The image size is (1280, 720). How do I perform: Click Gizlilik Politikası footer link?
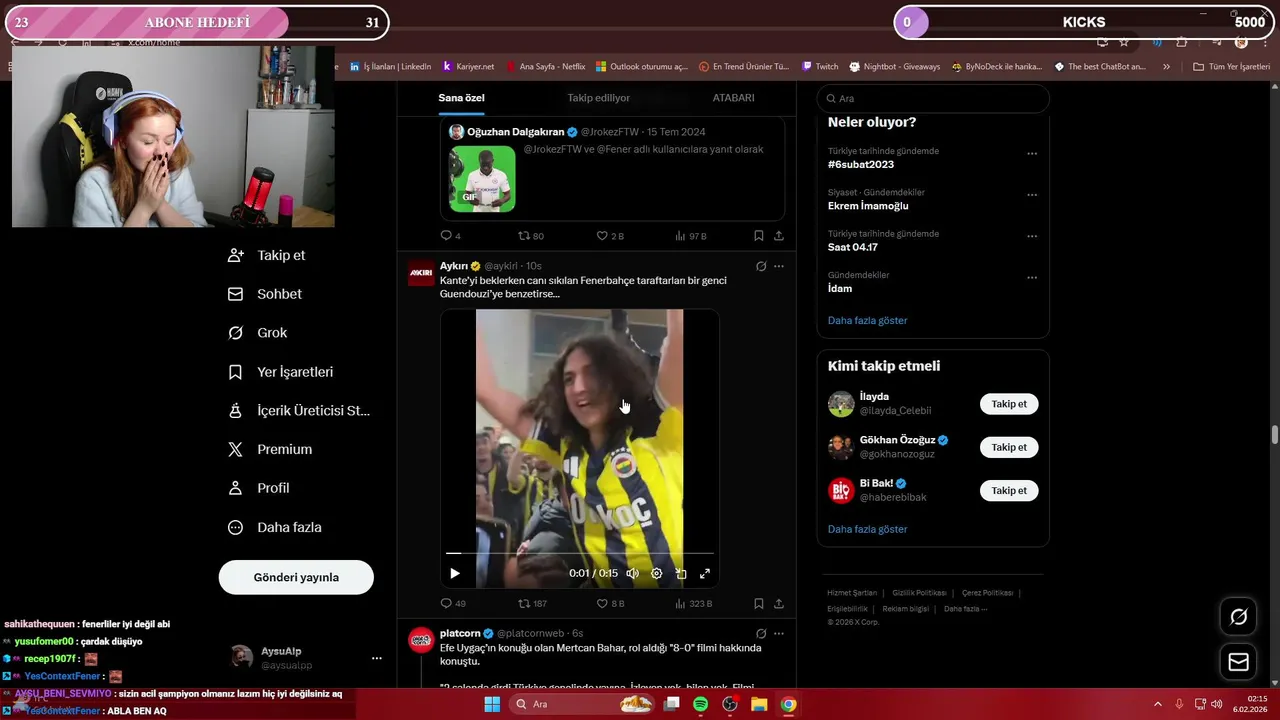click(919, 593)
